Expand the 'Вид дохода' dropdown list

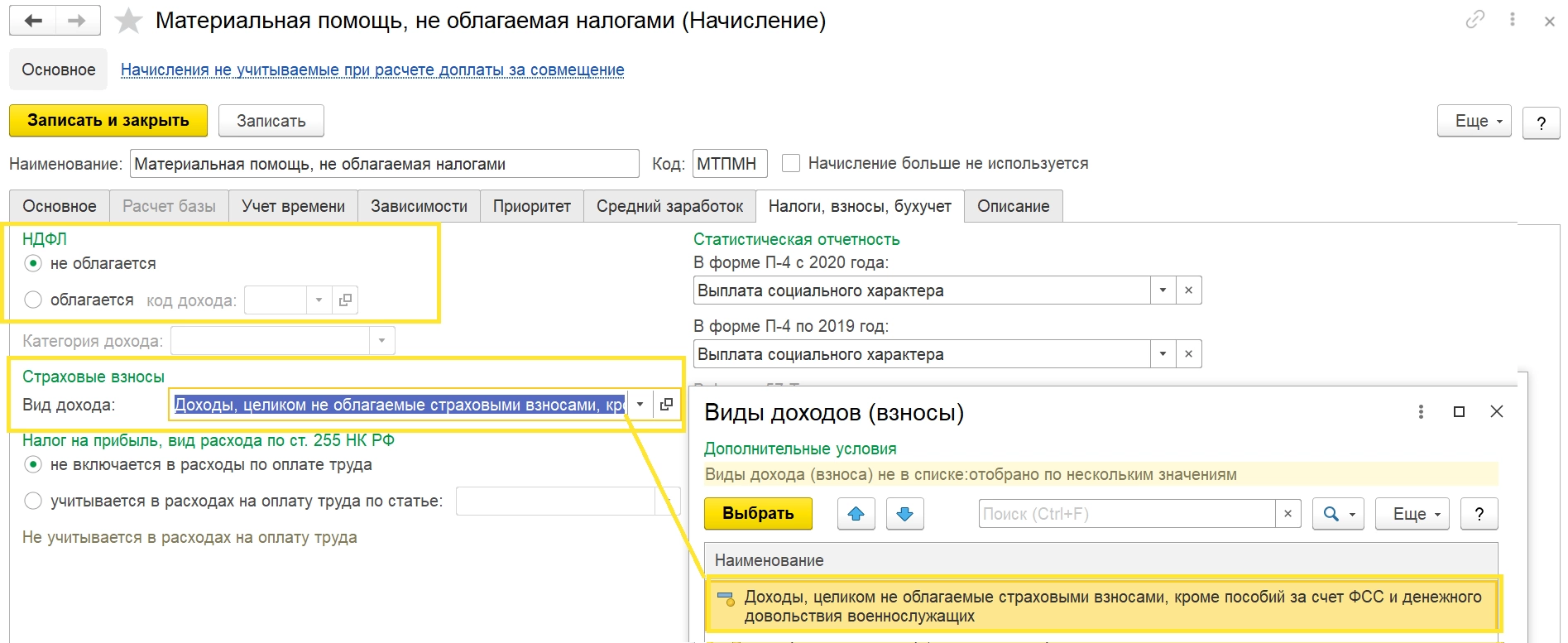click(x=640, y=405)
